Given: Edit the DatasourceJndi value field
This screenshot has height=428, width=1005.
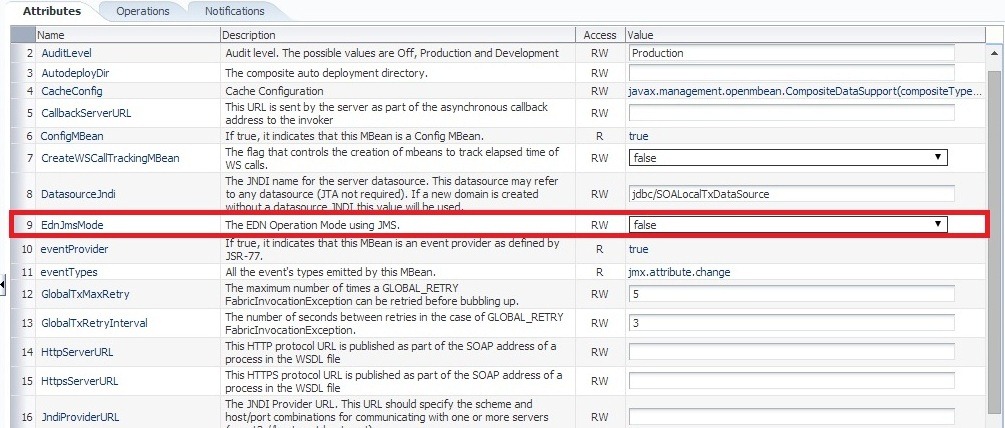Looking at the screenshot, I should (791, 193).
